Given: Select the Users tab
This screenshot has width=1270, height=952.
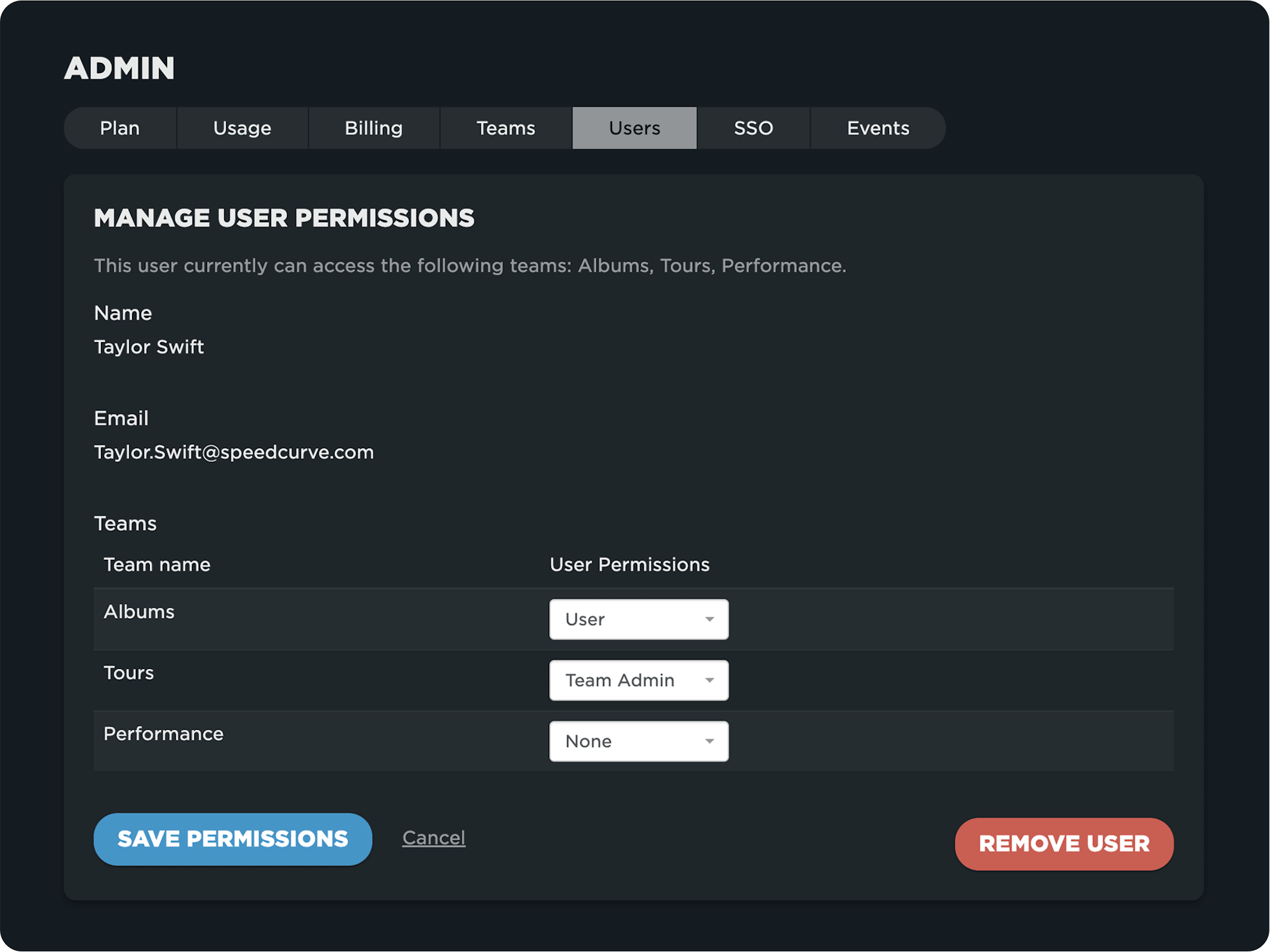Looking at the screenshot, I should (x=634, y=128).
